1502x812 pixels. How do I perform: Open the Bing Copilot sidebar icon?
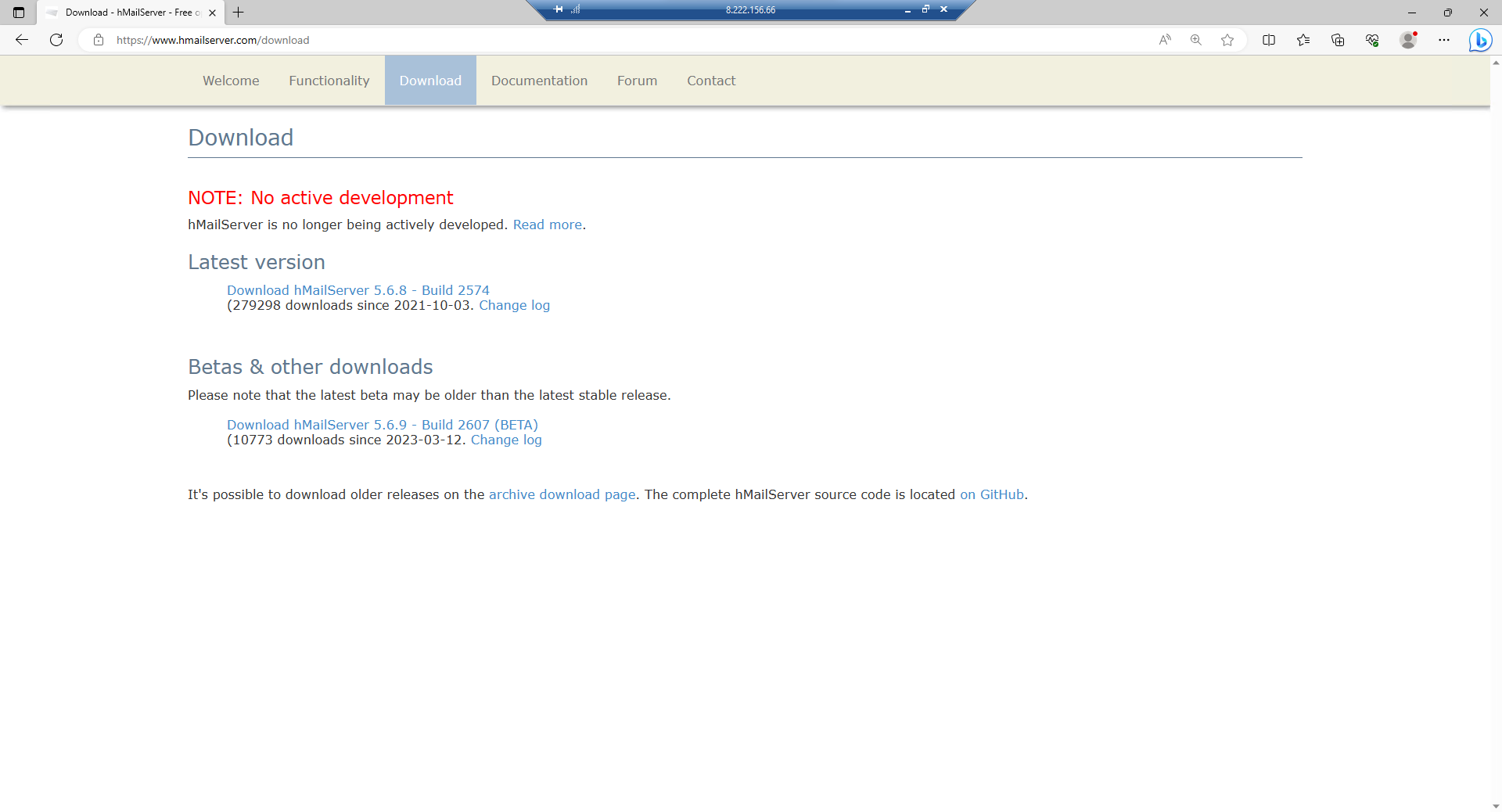click(x=1480, y=40)
